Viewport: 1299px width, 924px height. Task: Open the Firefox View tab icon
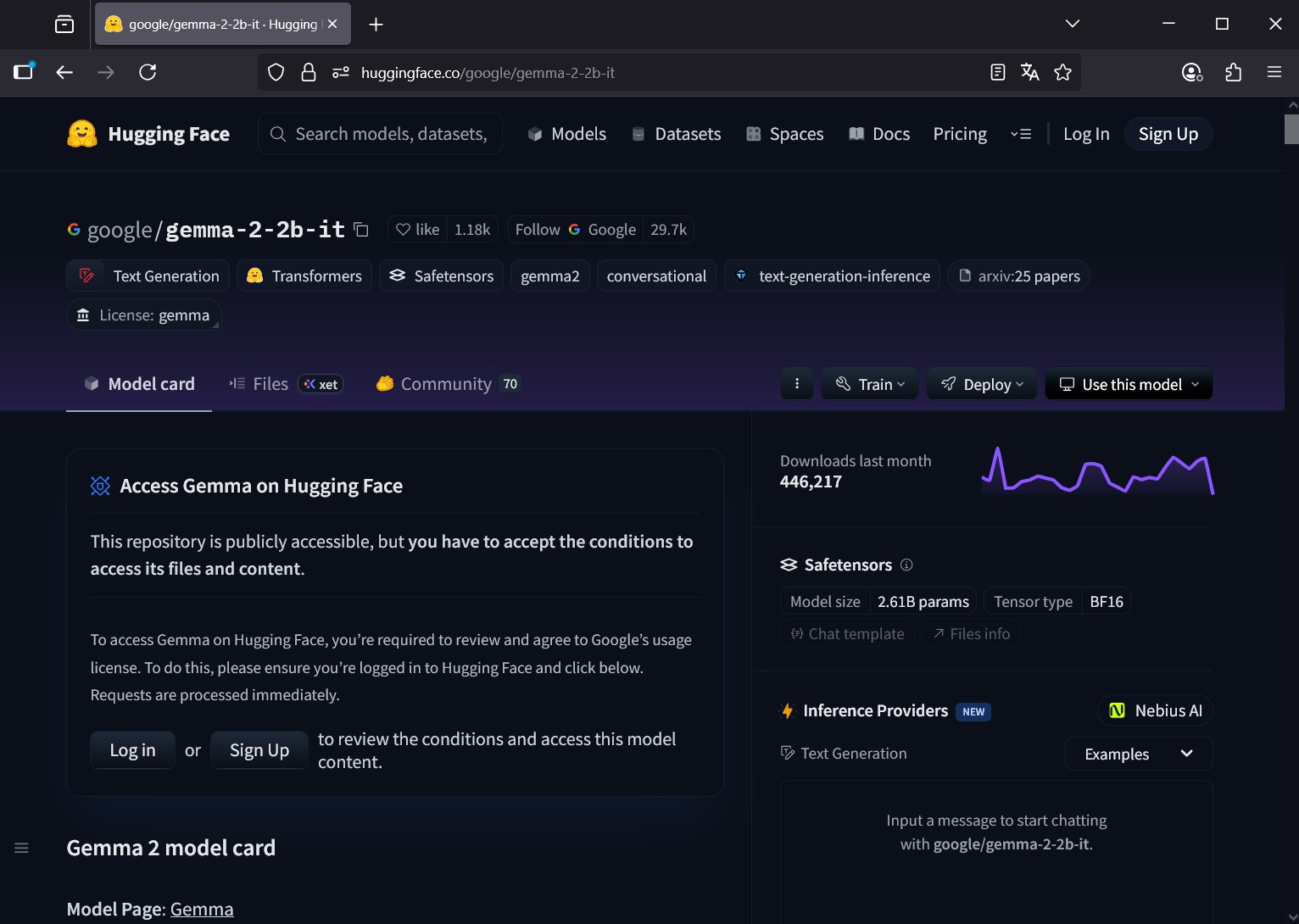pyautogui.click(x=64, y=25)
